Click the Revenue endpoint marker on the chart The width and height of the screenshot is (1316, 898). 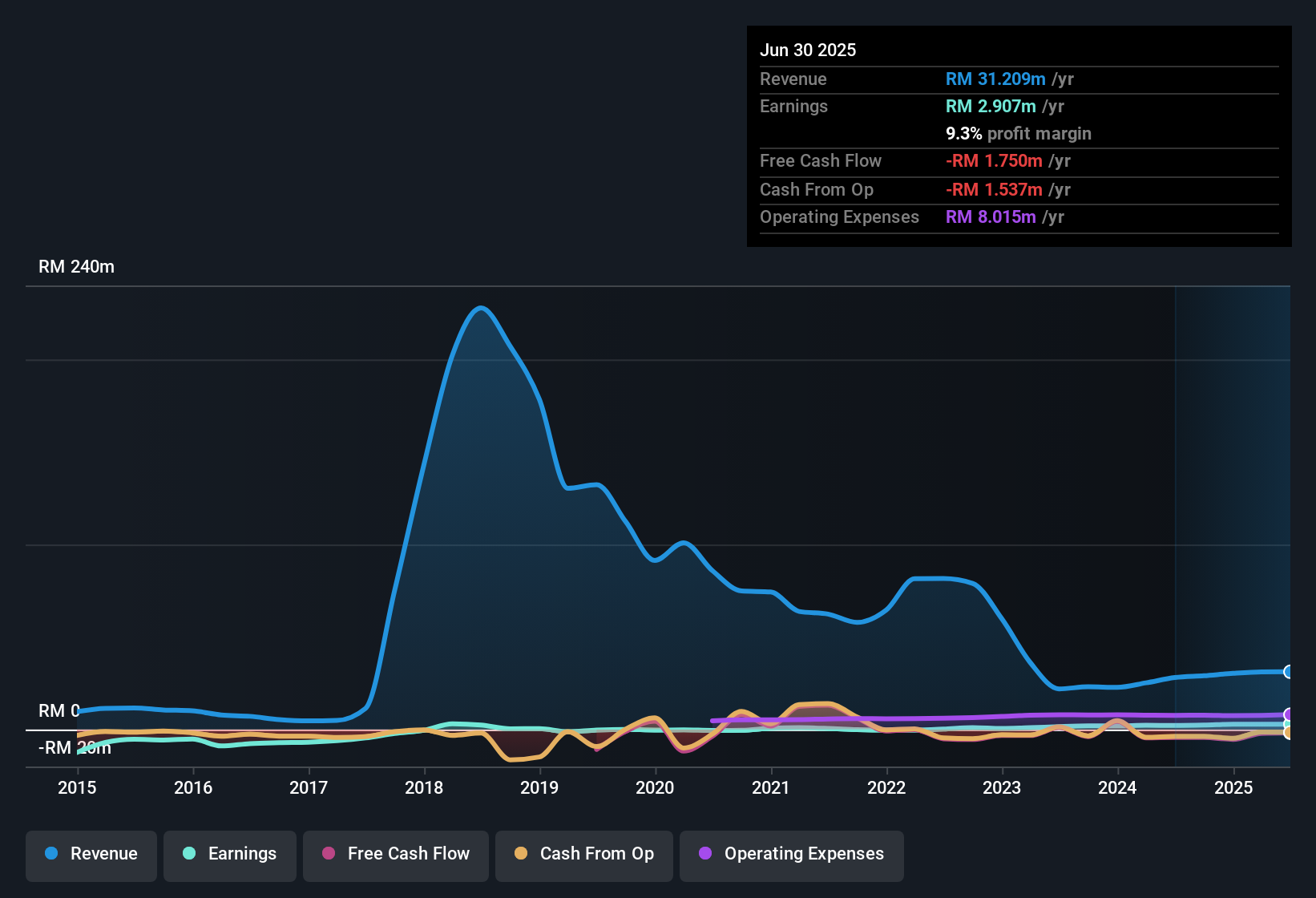(1287, 672)
